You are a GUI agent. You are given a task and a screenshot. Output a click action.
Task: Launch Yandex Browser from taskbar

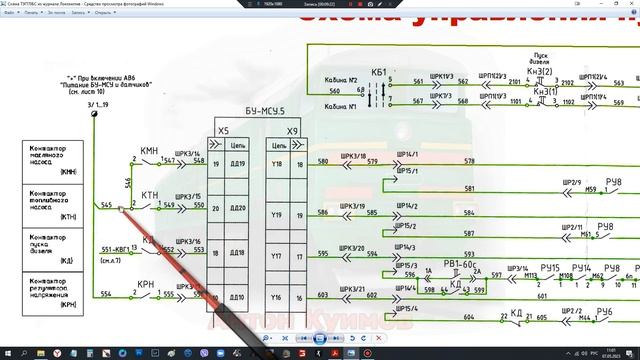pos(57,353)
